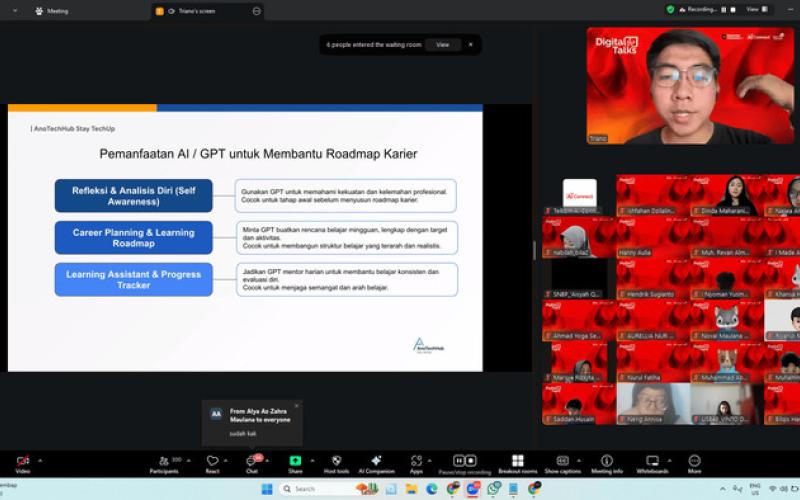Launch the AI Companion
This screenshot has height=500, width=800.
(x=376, y=462)
